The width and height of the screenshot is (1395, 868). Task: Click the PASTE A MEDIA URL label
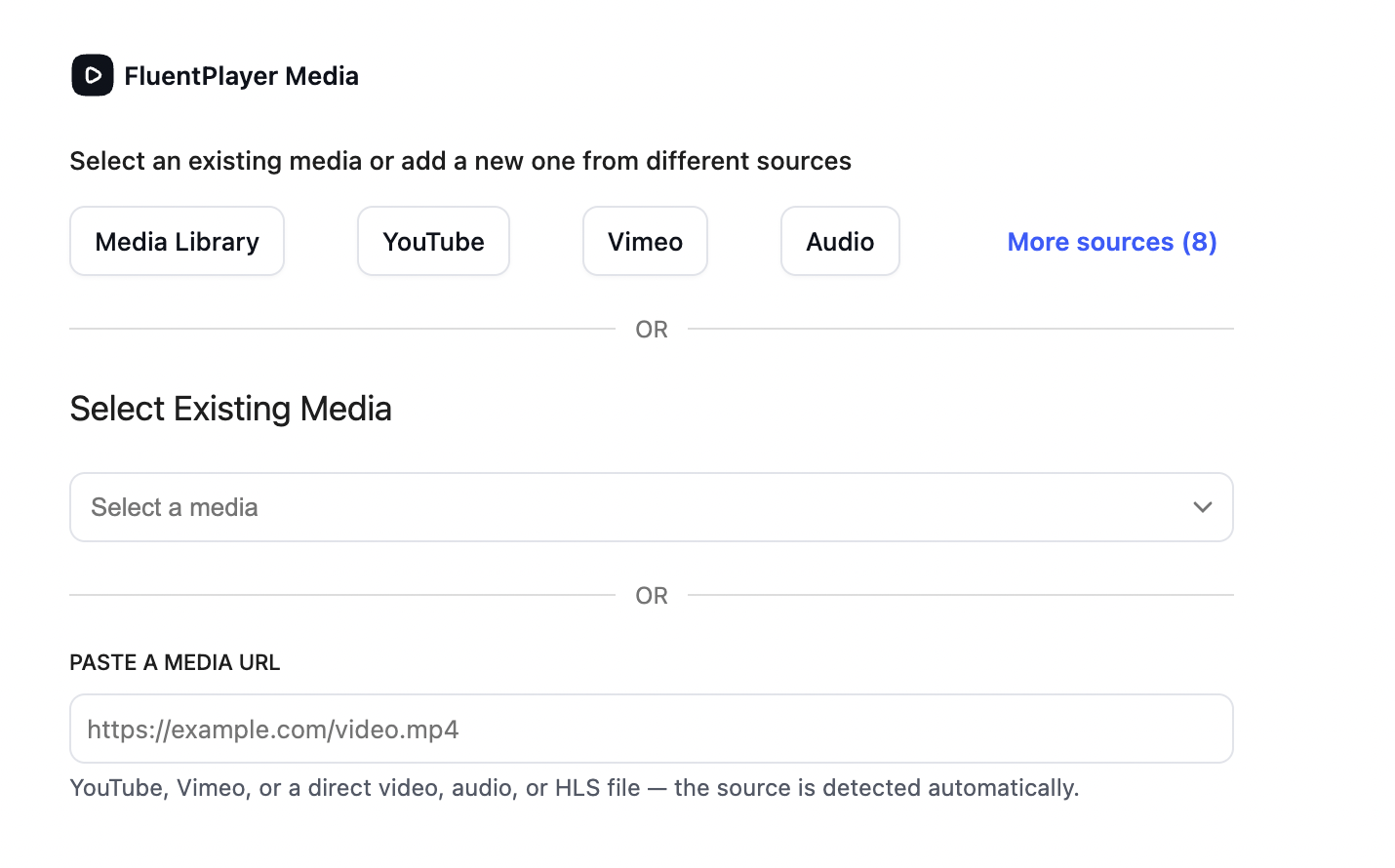click(x=175, y=662)
